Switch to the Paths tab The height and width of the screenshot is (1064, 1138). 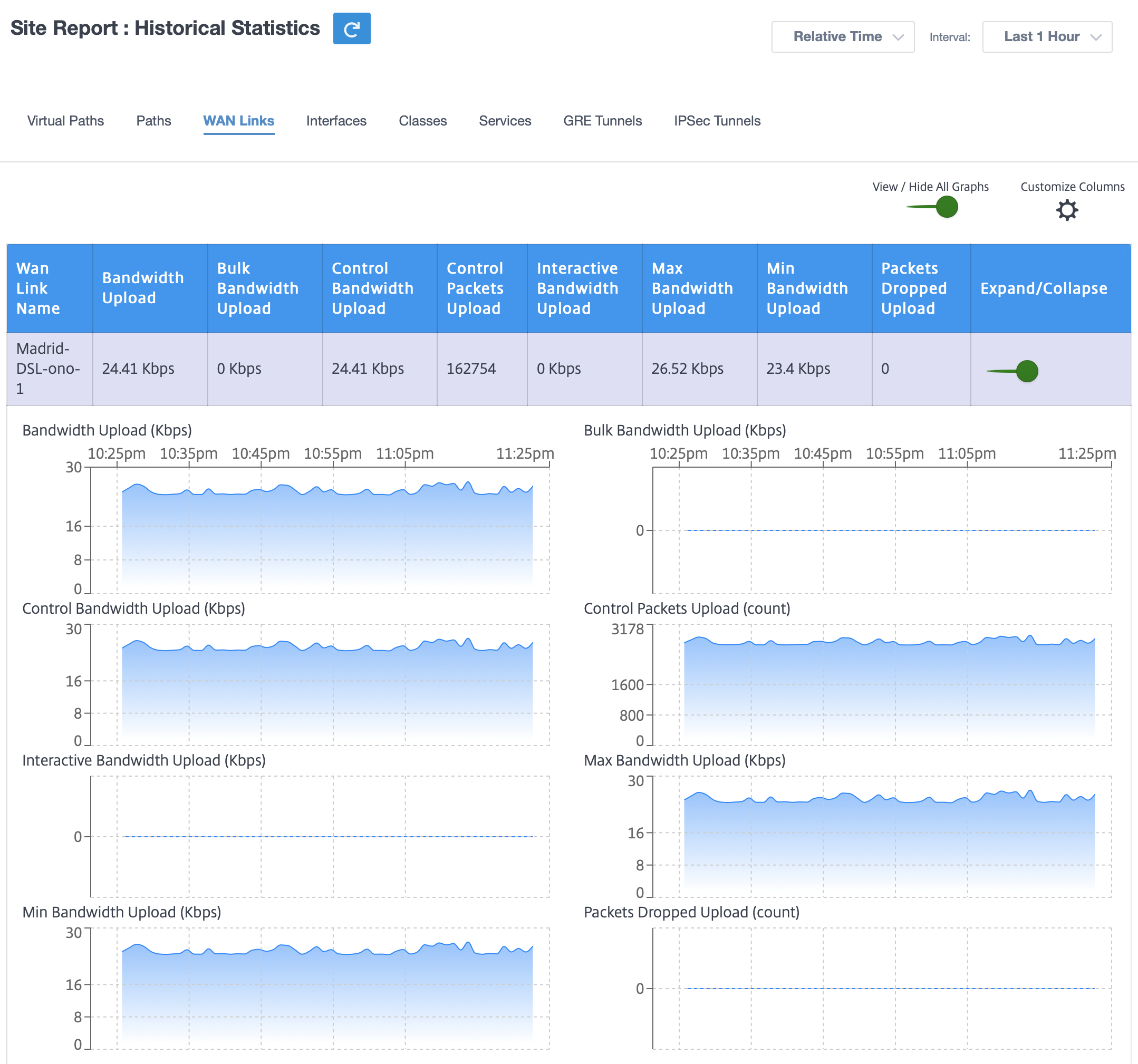click(153, 121)
